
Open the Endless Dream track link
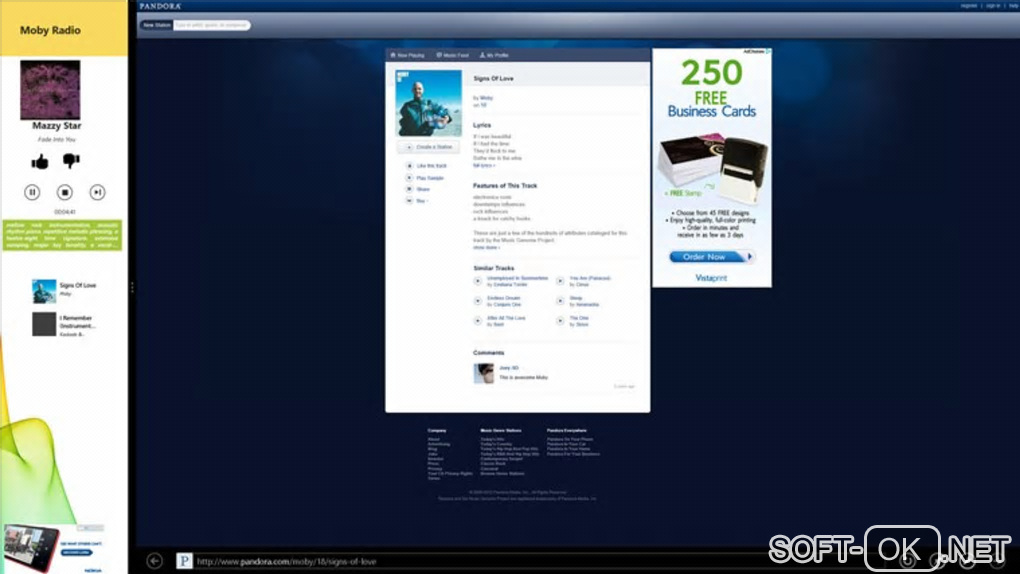tap(503, 298)
